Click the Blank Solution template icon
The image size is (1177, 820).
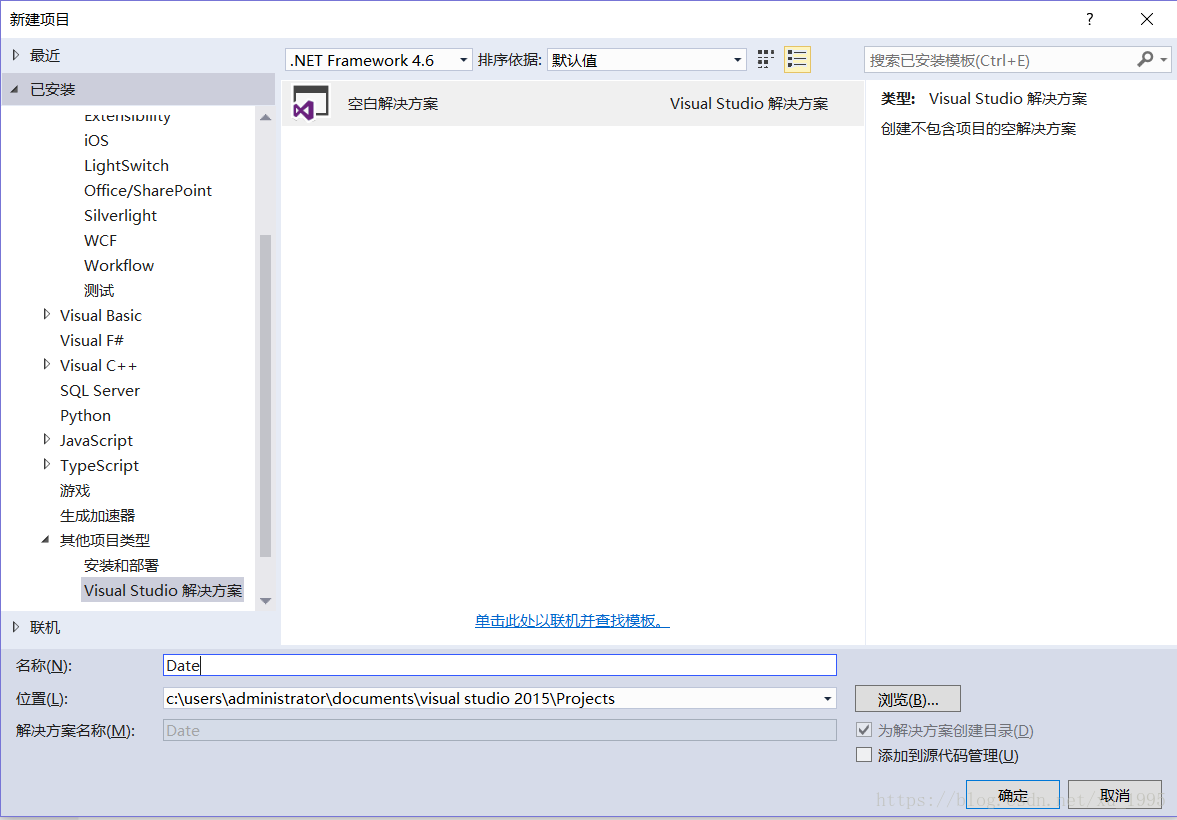click(311, 104)
